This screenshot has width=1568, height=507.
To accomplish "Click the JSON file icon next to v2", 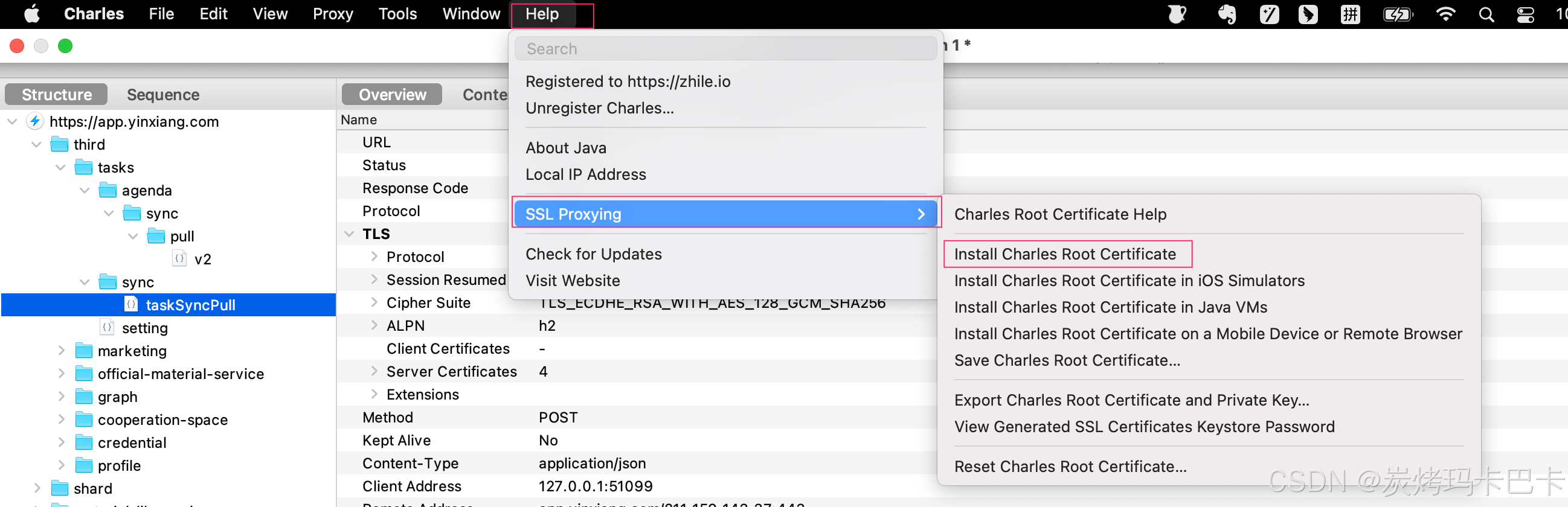I will (179, 258).
